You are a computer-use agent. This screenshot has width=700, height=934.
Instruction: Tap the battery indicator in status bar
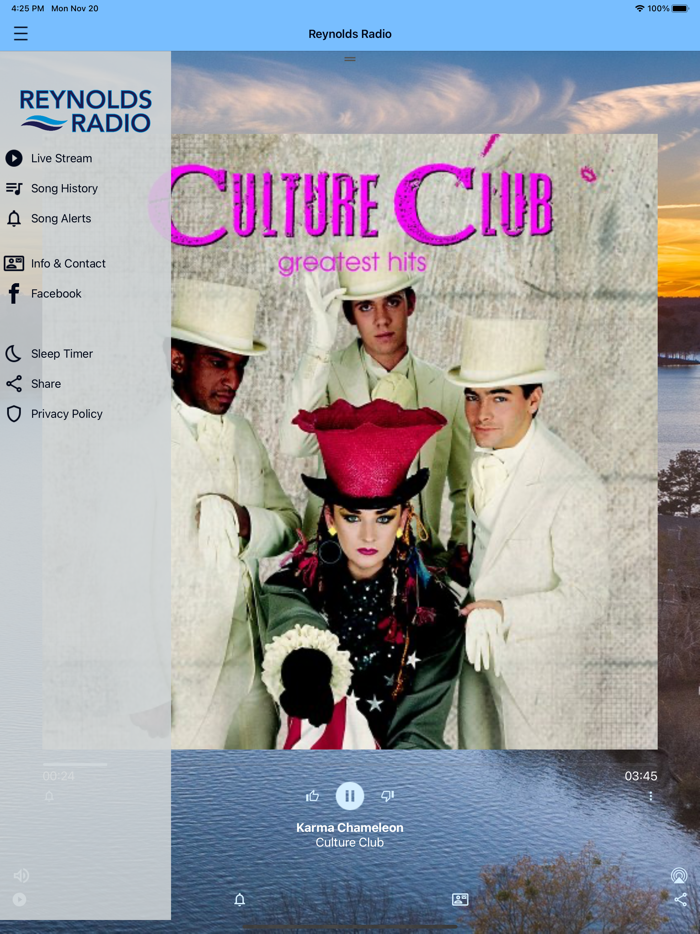click(680, 8)
